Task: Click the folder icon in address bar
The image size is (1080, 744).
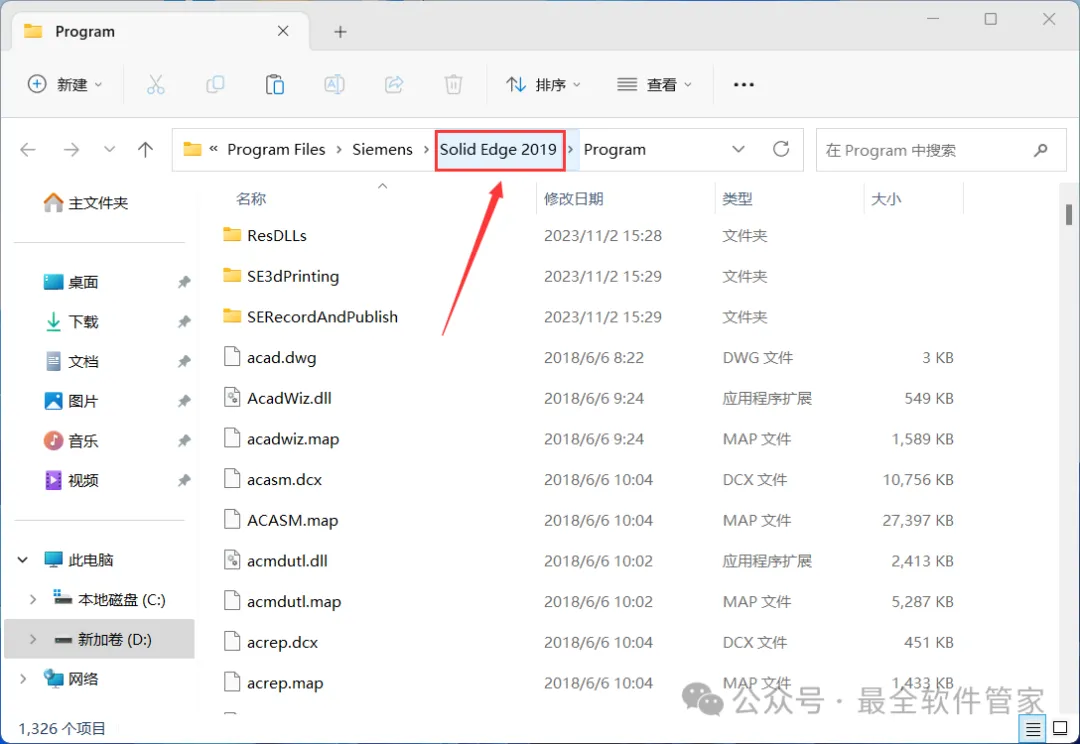Action: 192,149
